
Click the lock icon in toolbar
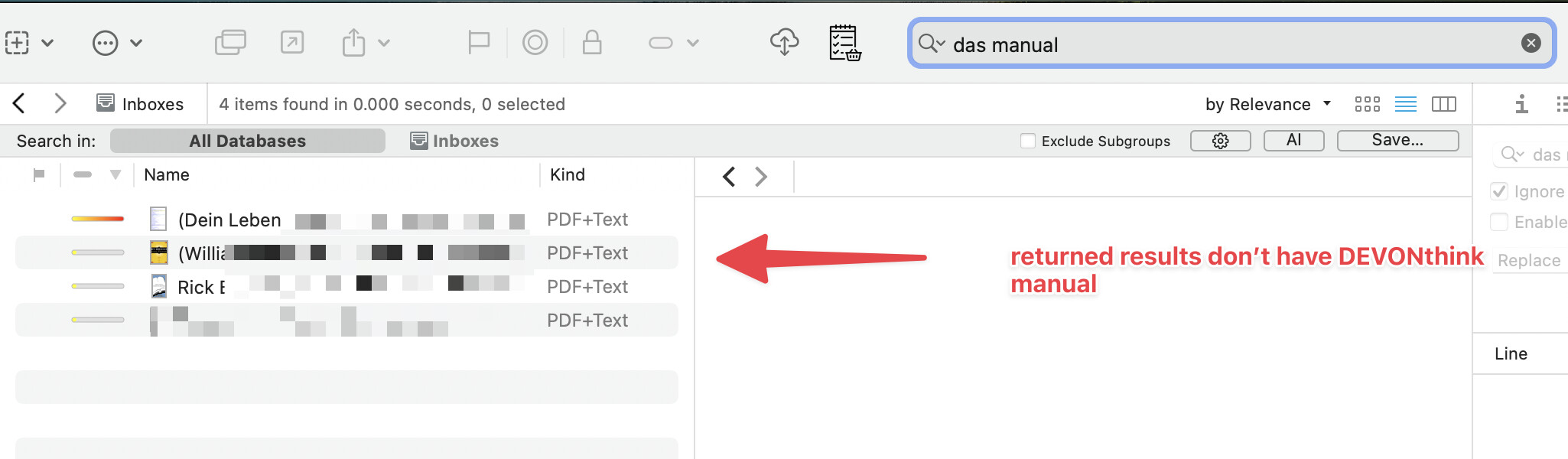point(591,43)
